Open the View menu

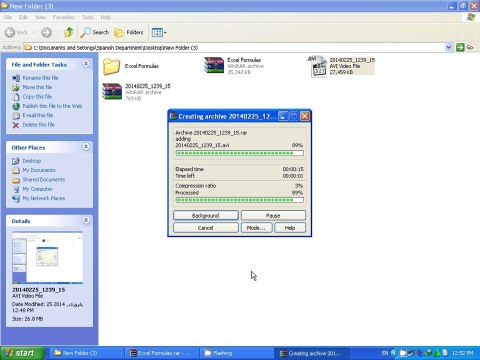[40, 17]
